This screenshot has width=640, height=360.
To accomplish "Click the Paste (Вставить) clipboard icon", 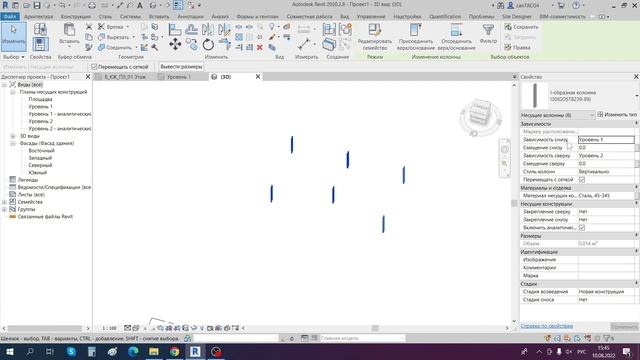I will (x=69, y=30).
